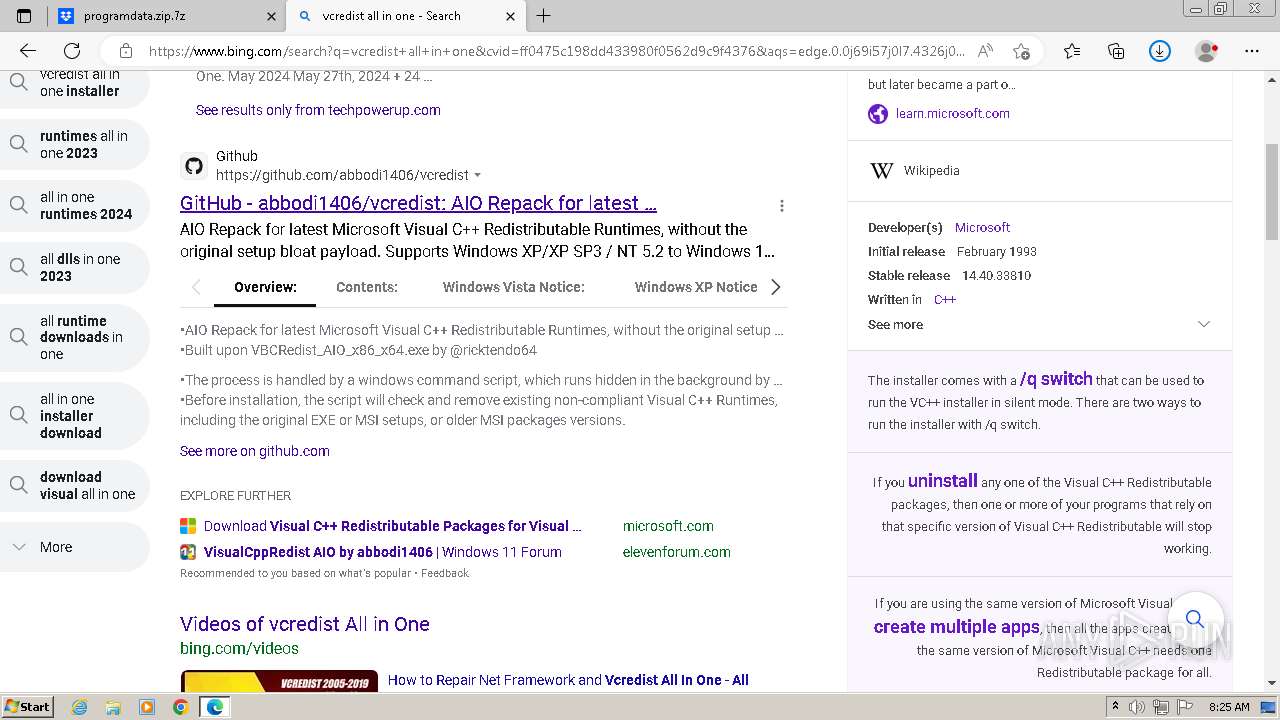Open the learn.microsoft.com source link
The image size is (1280, 720).
tap(952, 114)
